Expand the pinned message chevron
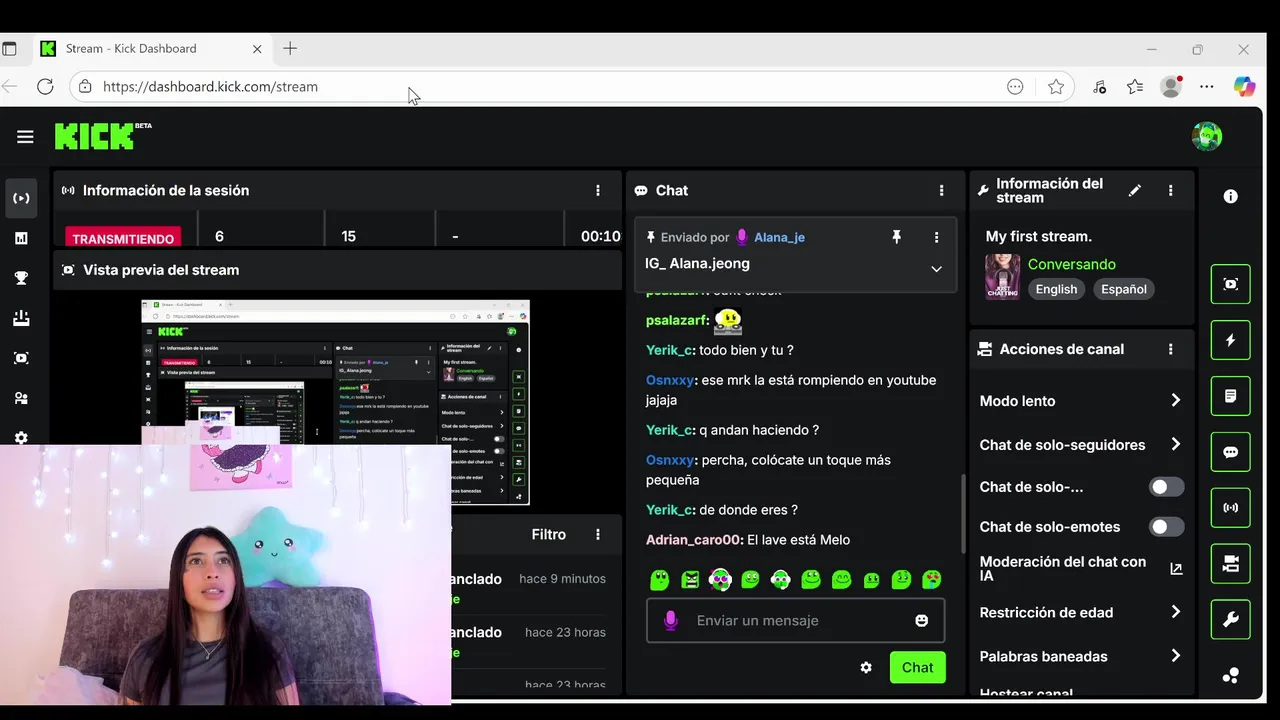1280x720 pixels. click(936, 269)
